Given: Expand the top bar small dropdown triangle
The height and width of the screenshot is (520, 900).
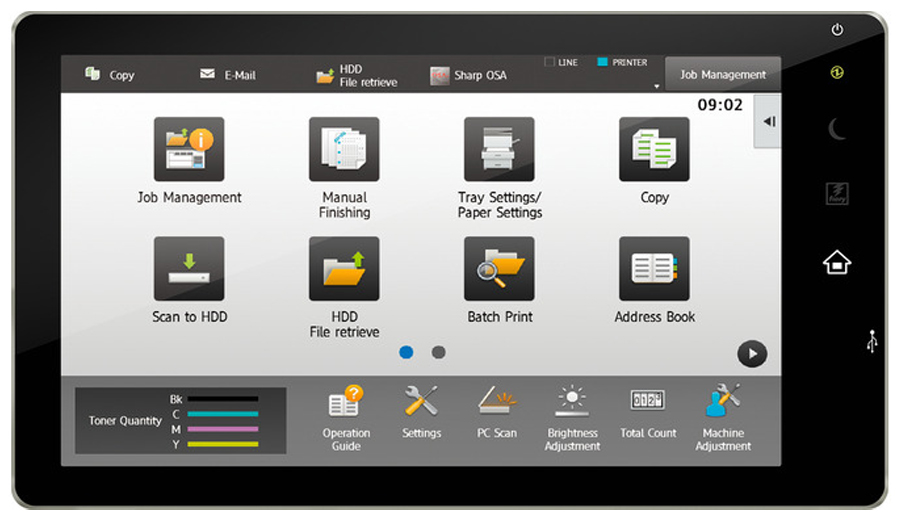Looking at the screenshot, I should pos(656,87).
